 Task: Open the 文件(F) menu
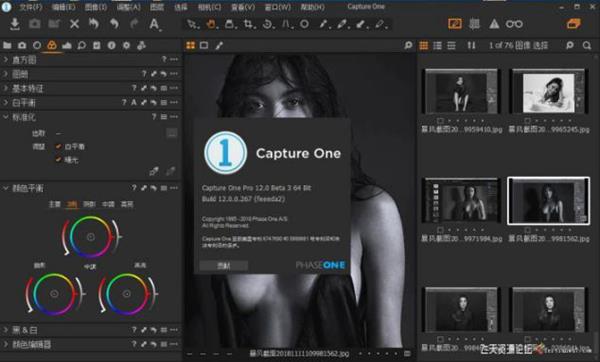coord(31,7)
